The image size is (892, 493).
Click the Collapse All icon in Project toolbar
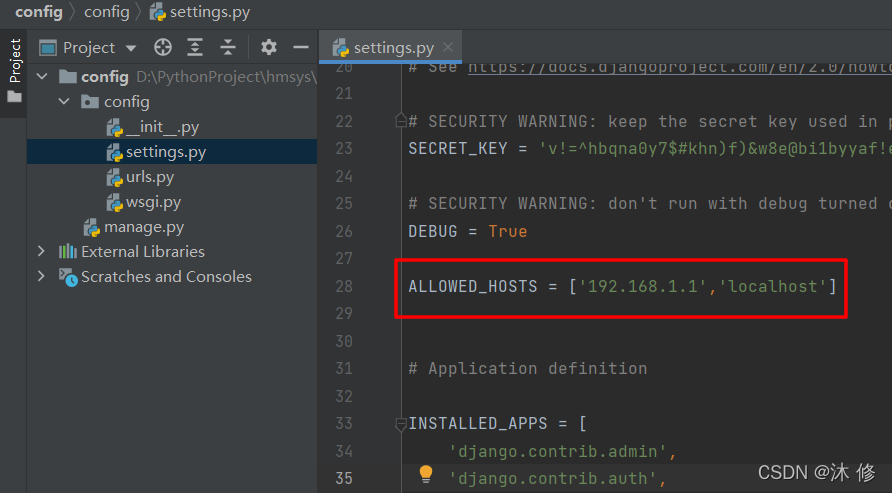point(228,47)
